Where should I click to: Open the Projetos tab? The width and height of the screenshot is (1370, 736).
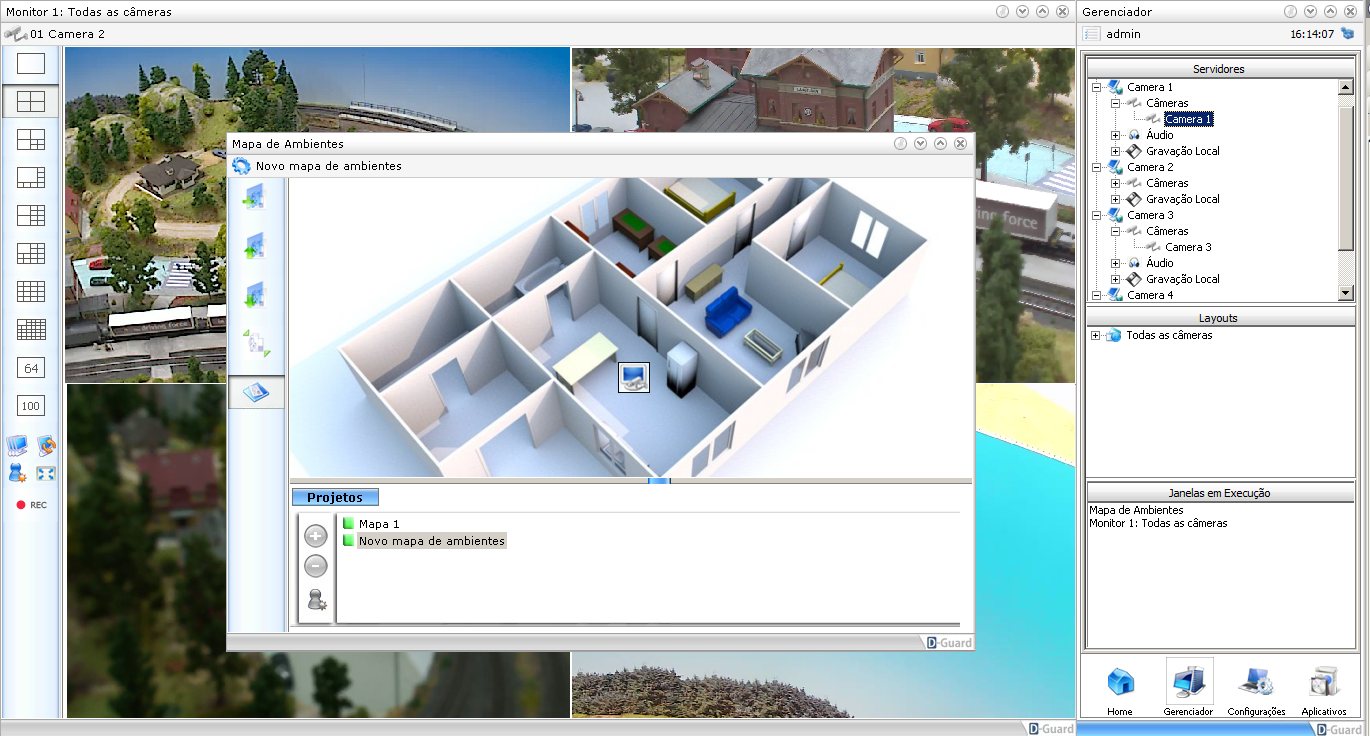point(335,497)
